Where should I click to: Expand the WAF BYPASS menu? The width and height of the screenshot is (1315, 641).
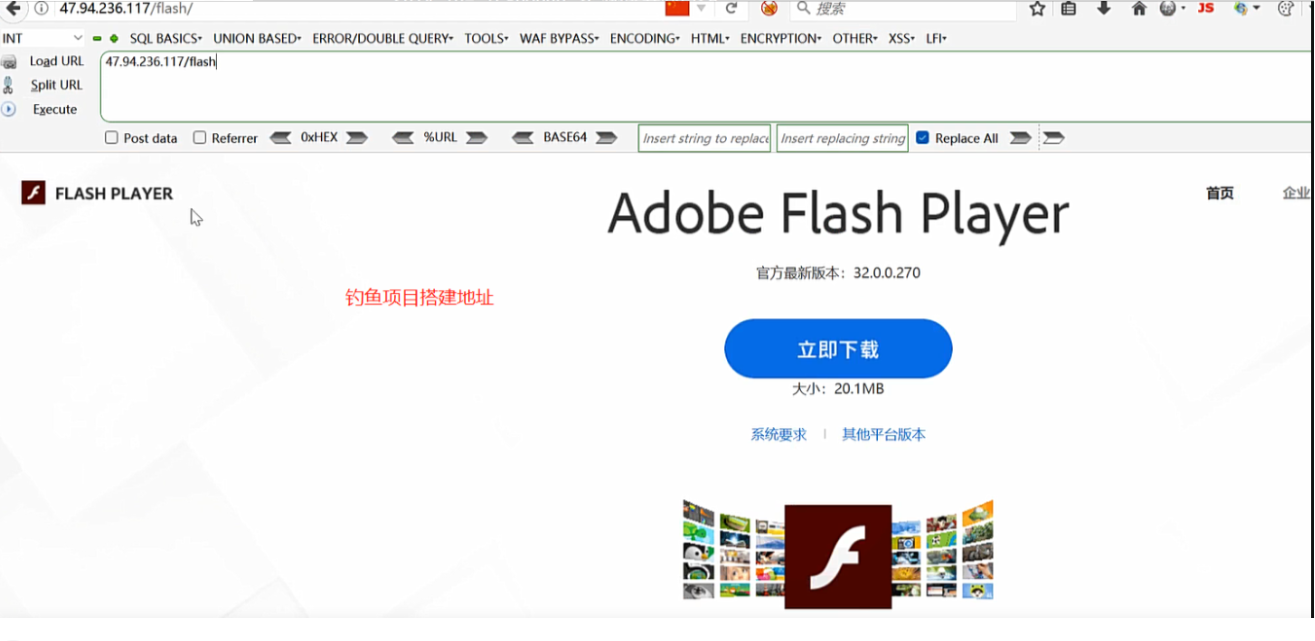[559, 38]
